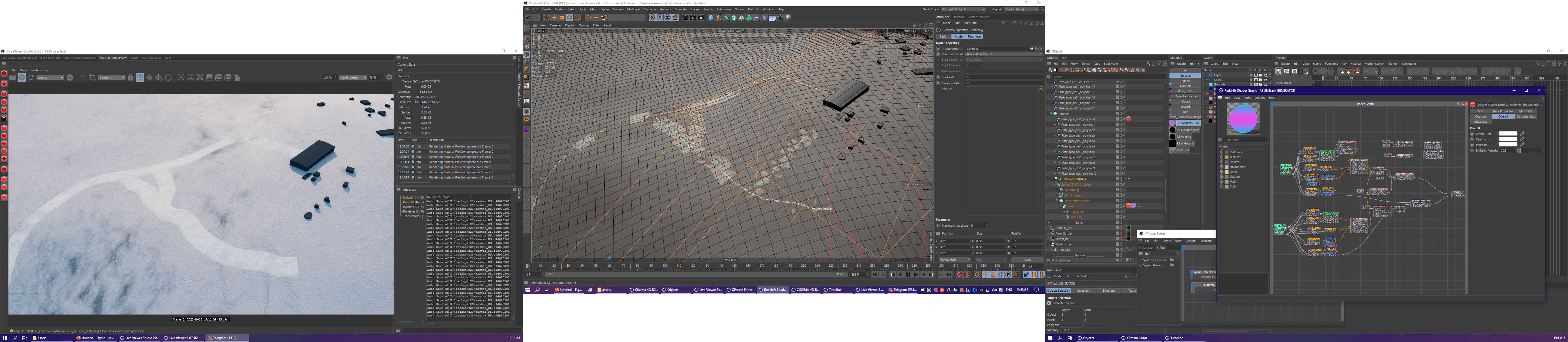The height and width of the screenshot is (342, 1568).
Task: Select the Rotate tool in Cinema 4D
Action: 570,18
